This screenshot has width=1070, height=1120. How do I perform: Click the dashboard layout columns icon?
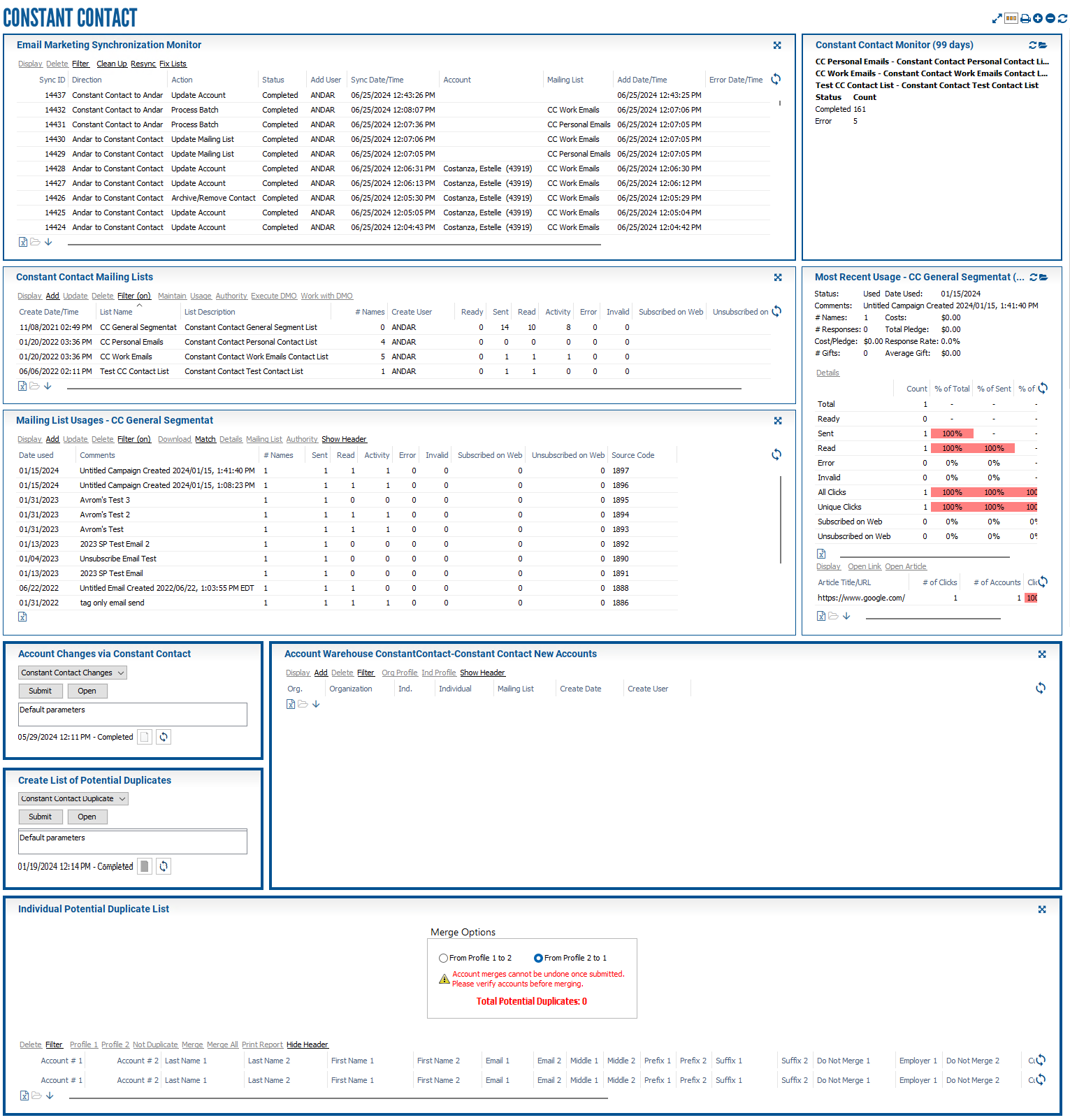click(1011, 18)
